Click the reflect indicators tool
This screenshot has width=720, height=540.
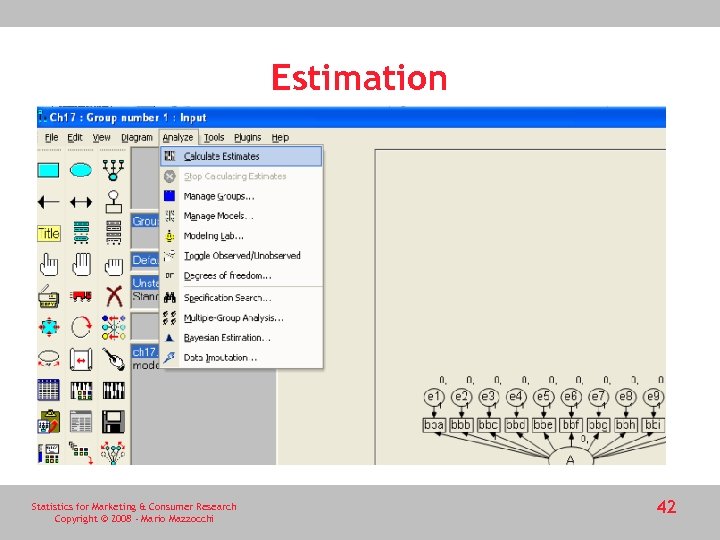point(113,327)
